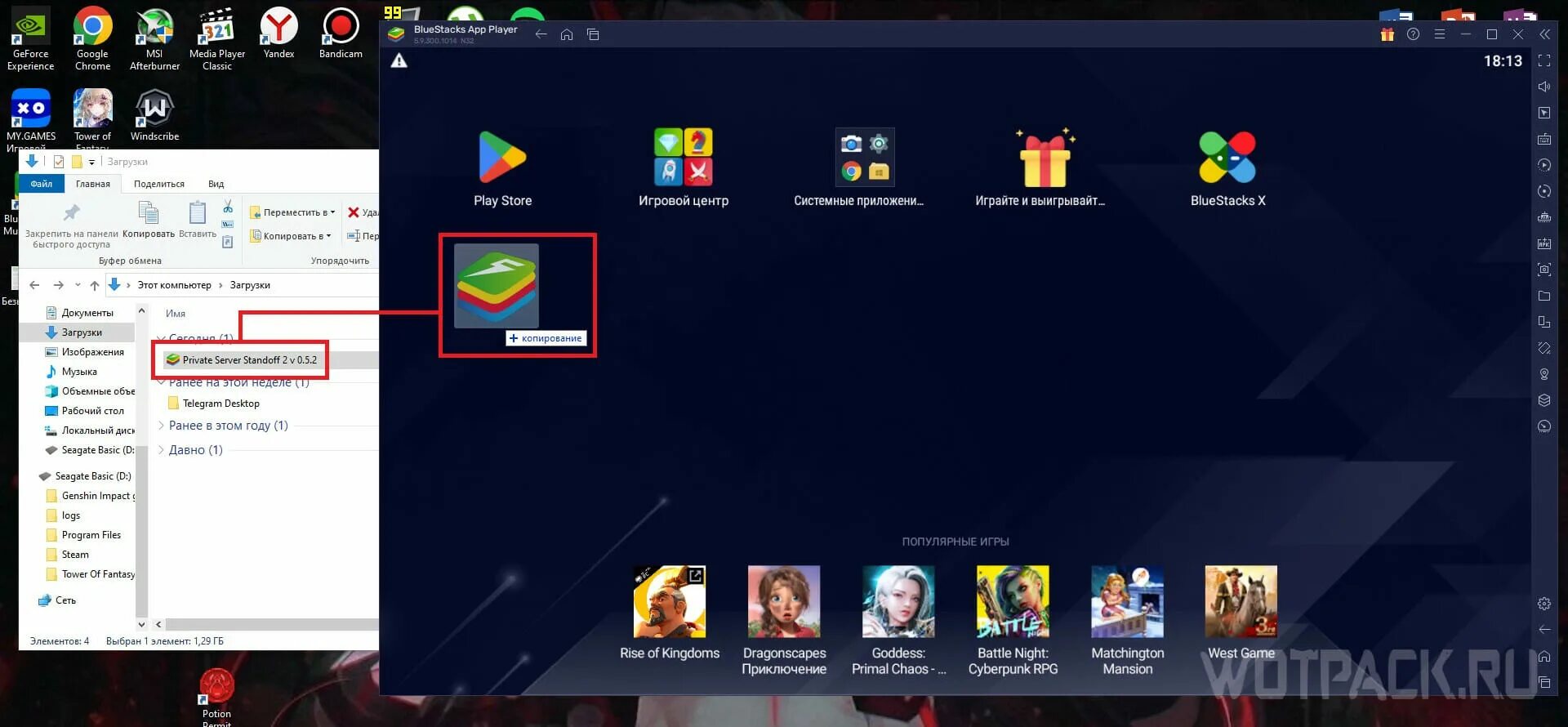The height and width of the screenshot is (727, 1568).
Task: Open Media Player Classic desktop shortcut
Action: point(216,38)
